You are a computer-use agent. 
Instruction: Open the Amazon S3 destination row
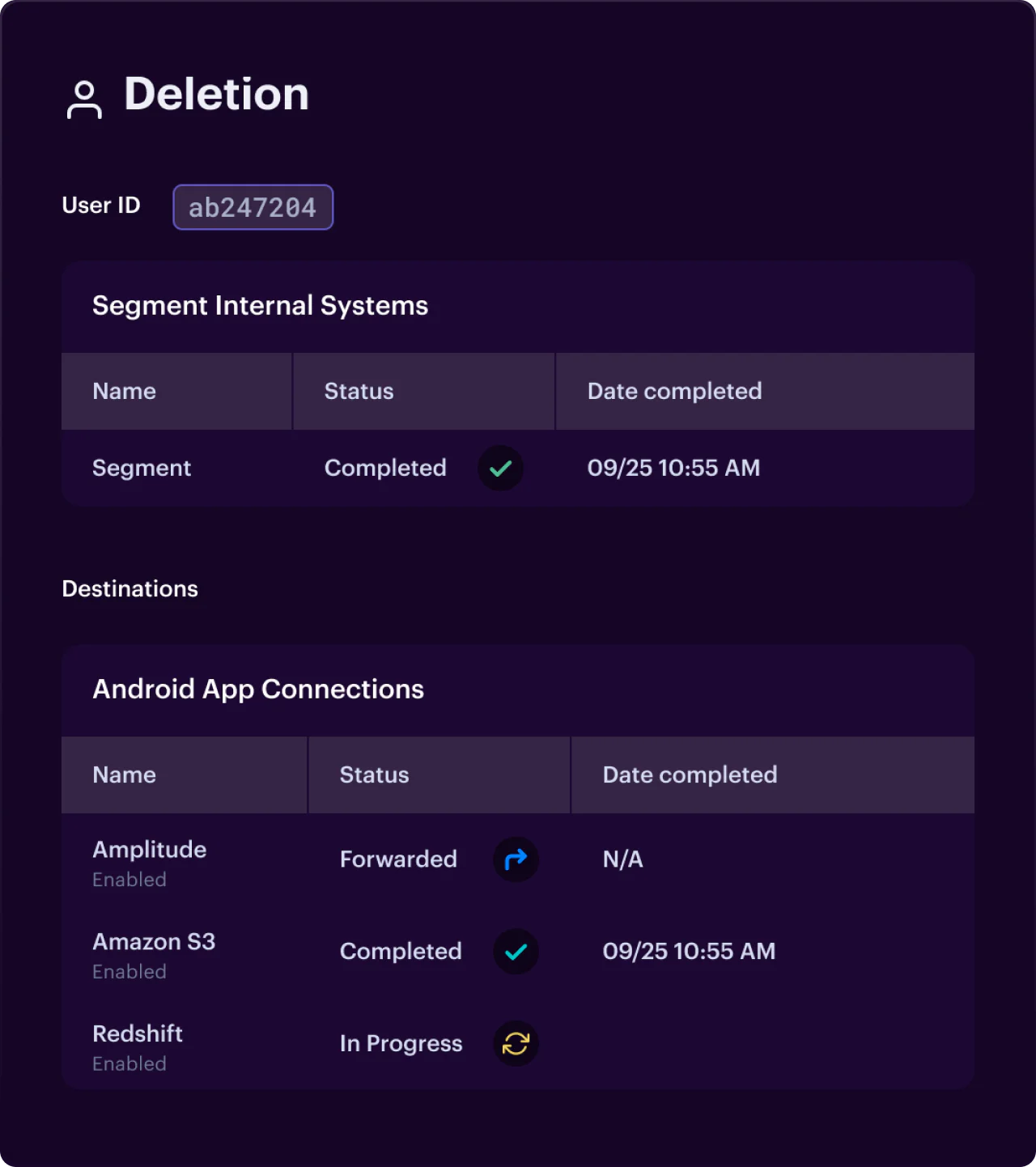(x=154, y=942)
